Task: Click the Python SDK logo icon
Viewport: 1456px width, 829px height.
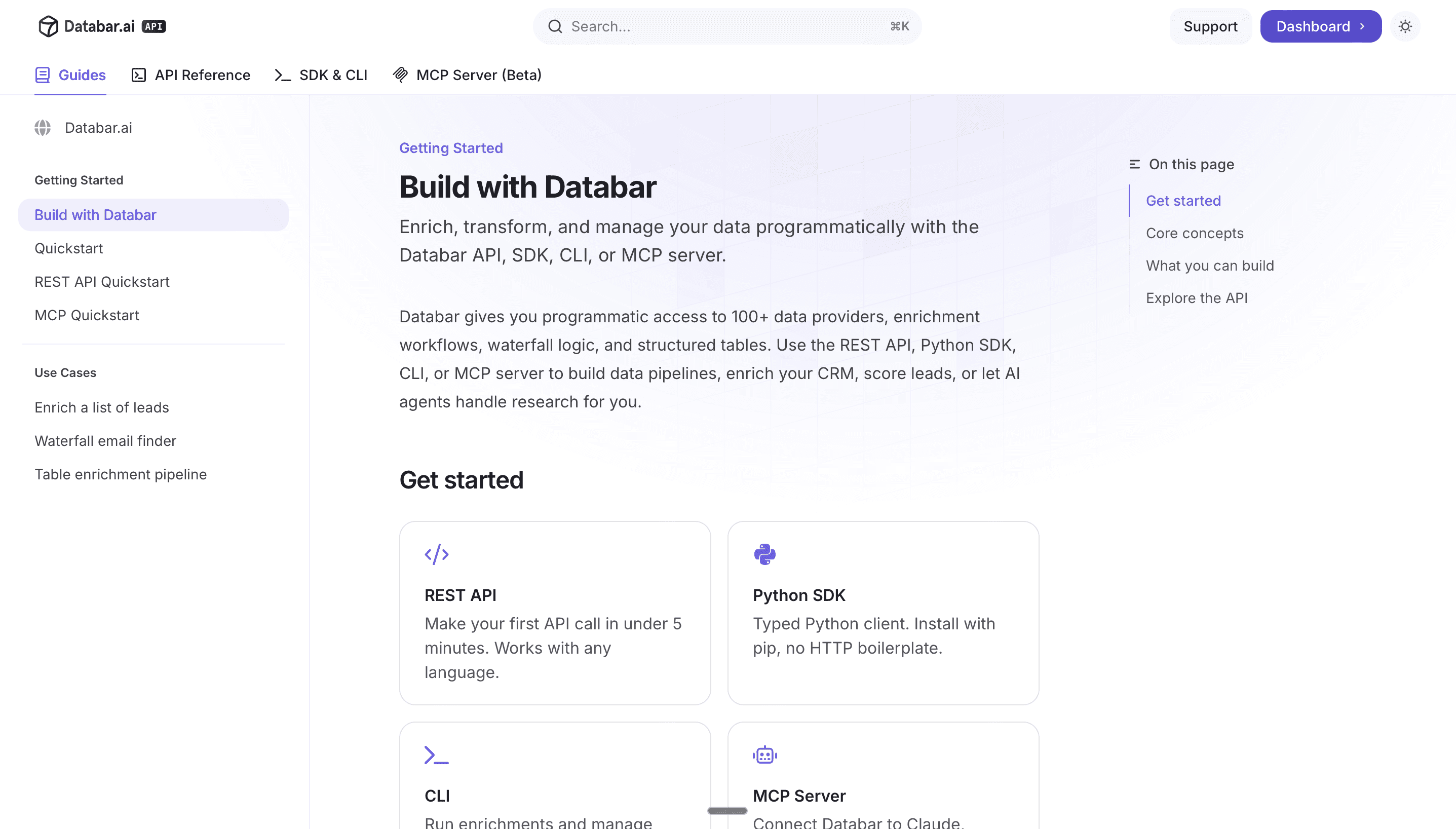Action: (764, 554)
